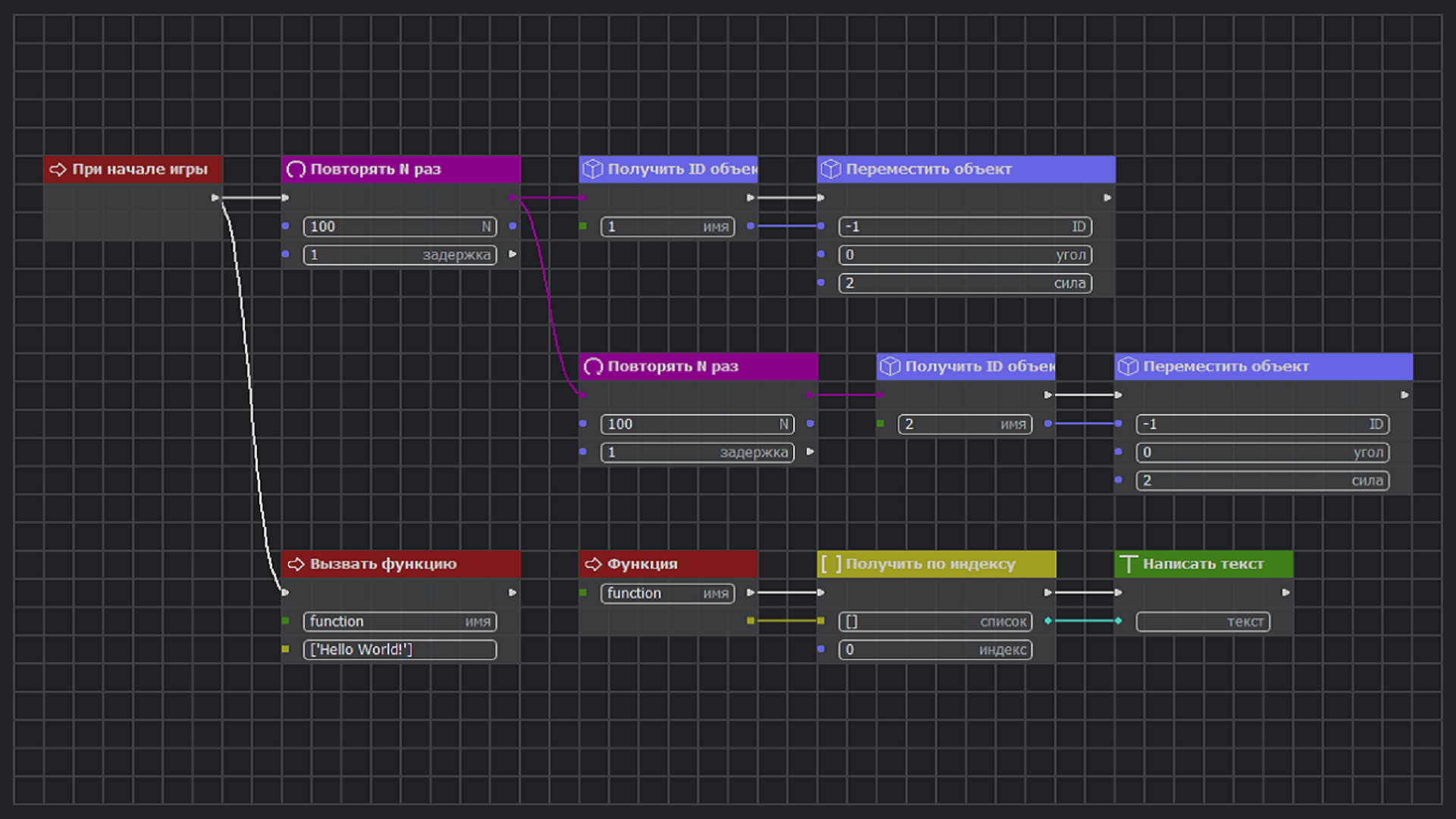Click the arrow icon on 'Функция' node

click(x=593, y=564)
